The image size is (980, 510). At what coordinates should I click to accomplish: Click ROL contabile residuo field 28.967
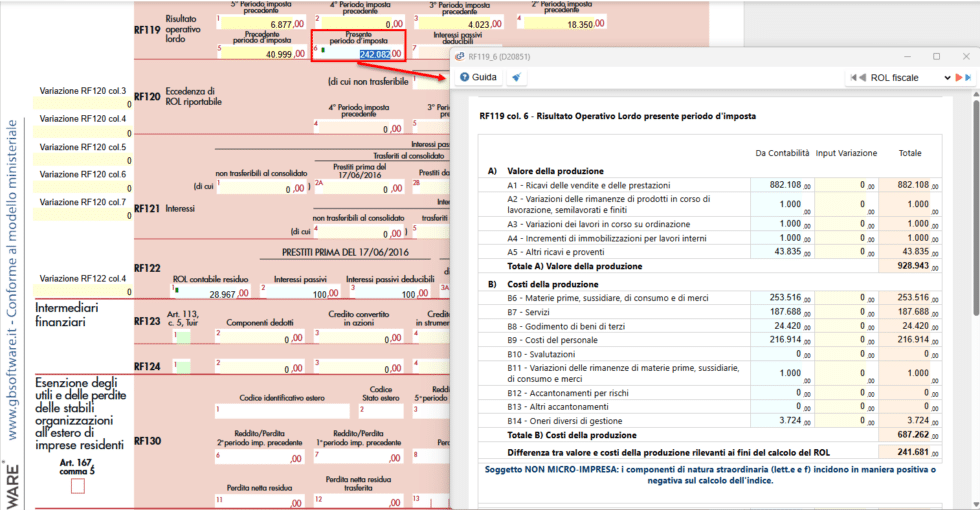pos(211,292)
